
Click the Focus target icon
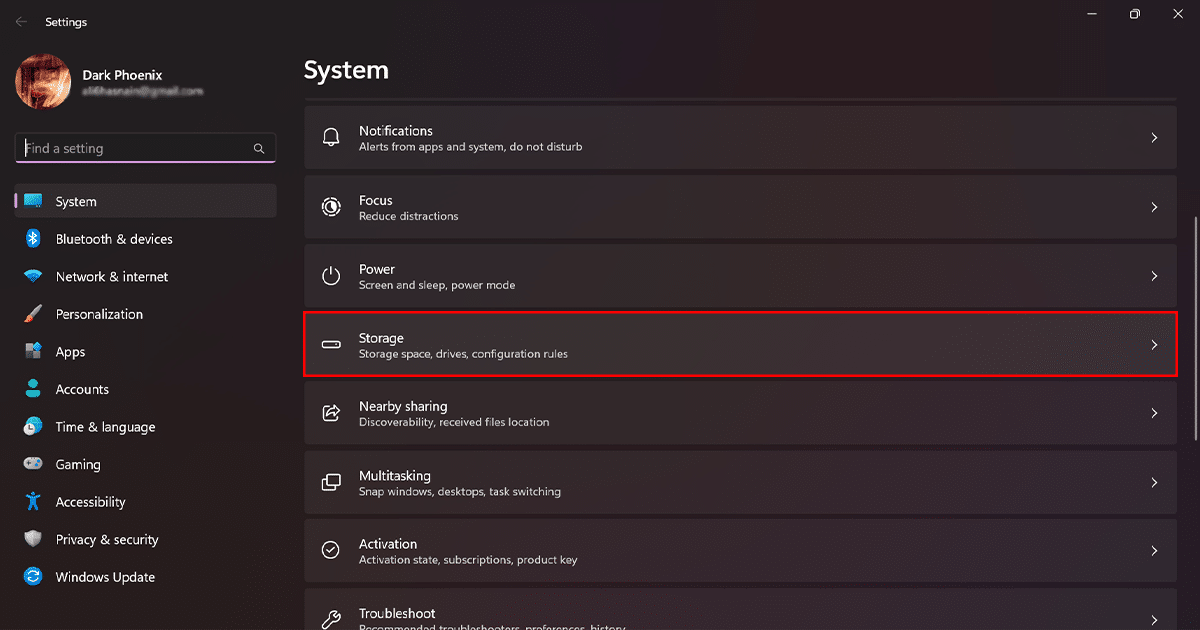click(x=331, y=207)
